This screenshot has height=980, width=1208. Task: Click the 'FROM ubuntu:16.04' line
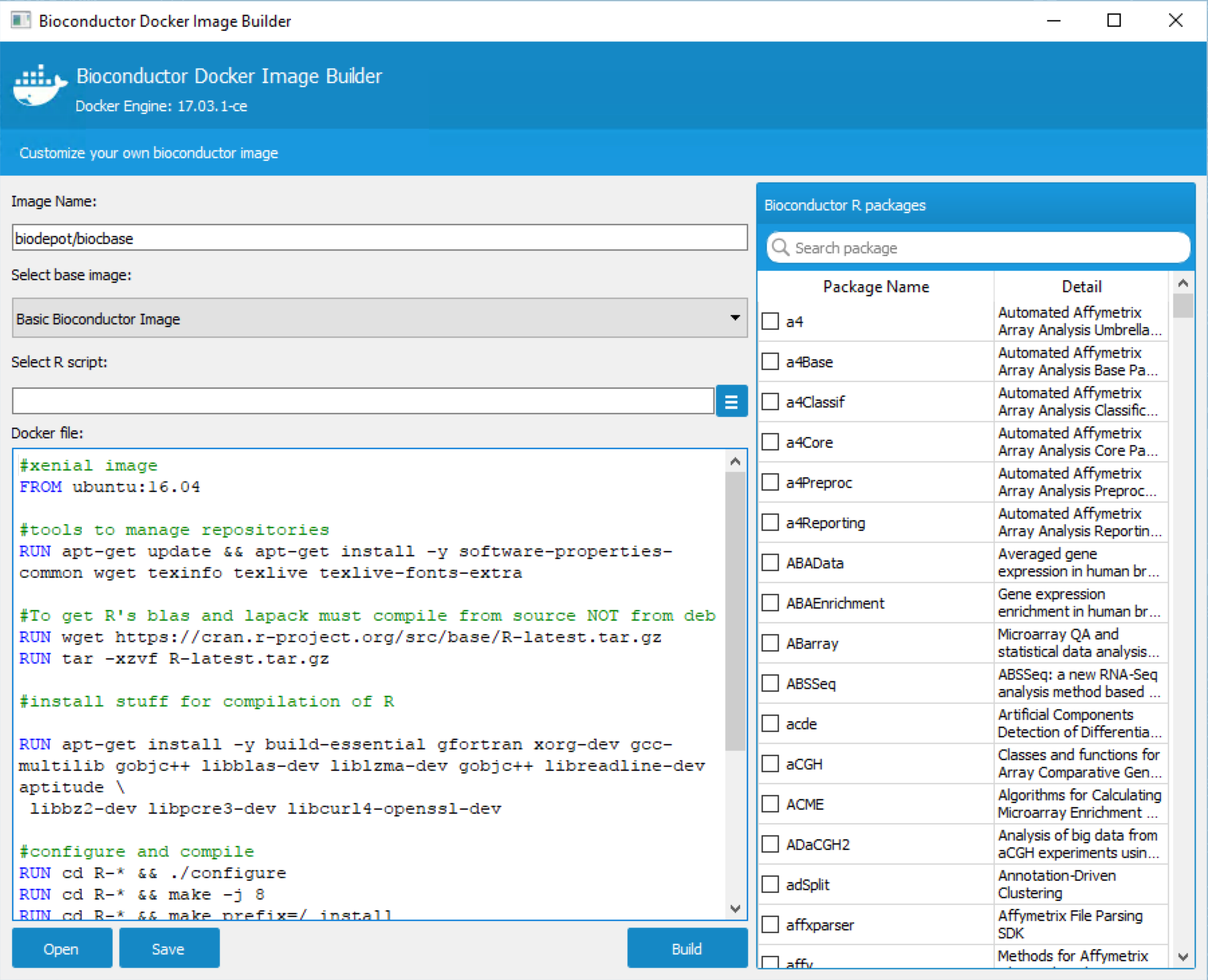110,487
